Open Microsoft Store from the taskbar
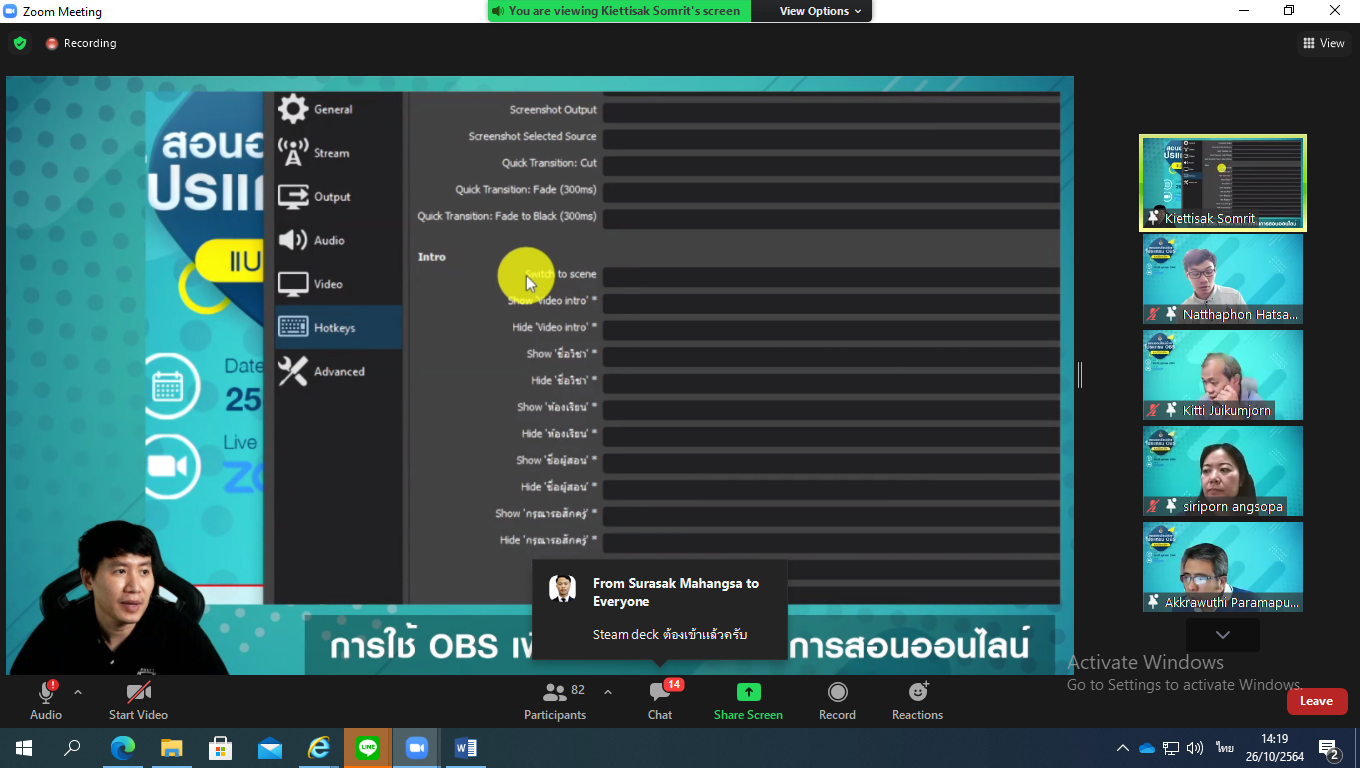The height and width of the screenshot is (768, 1360). point(220,748)
